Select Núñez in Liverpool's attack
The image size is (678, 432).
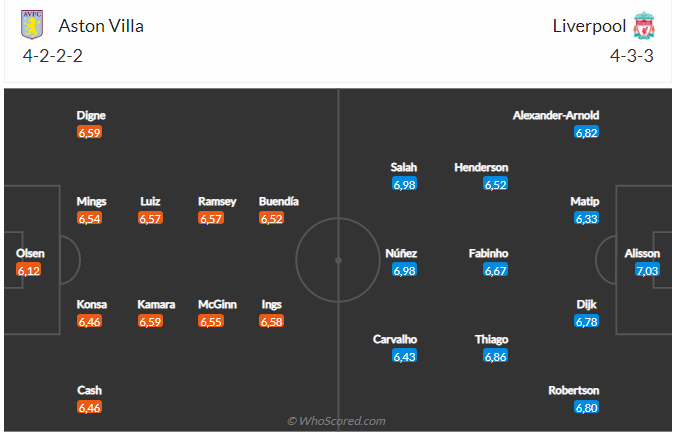(401, 253)
